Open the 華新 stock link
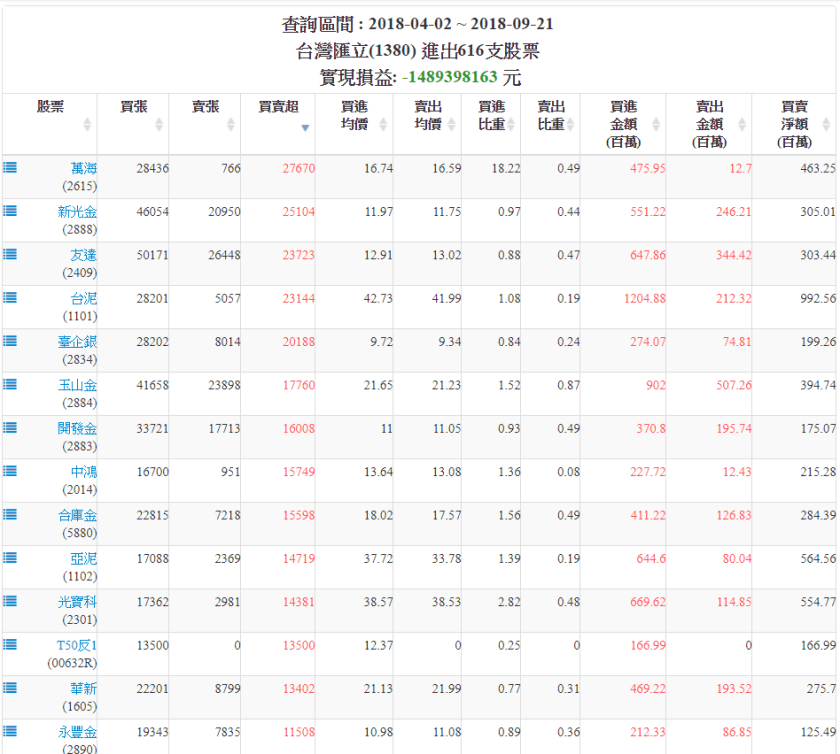The image size is (840, 754). tap(84, 688)
